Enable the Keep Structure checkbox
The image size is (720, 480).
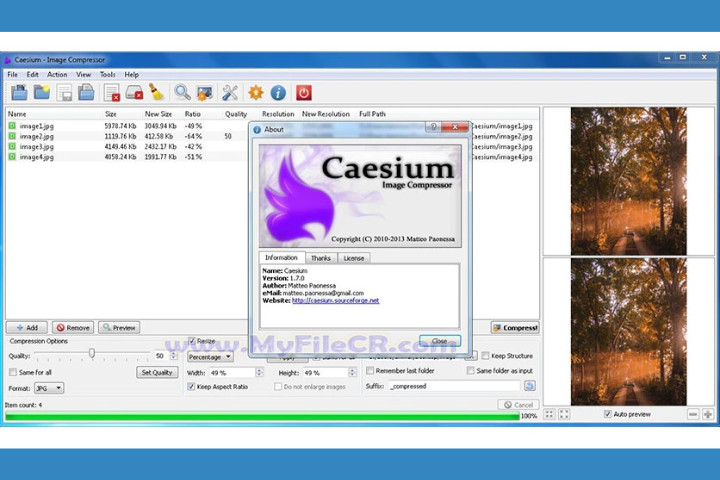(x=485, y=356)
